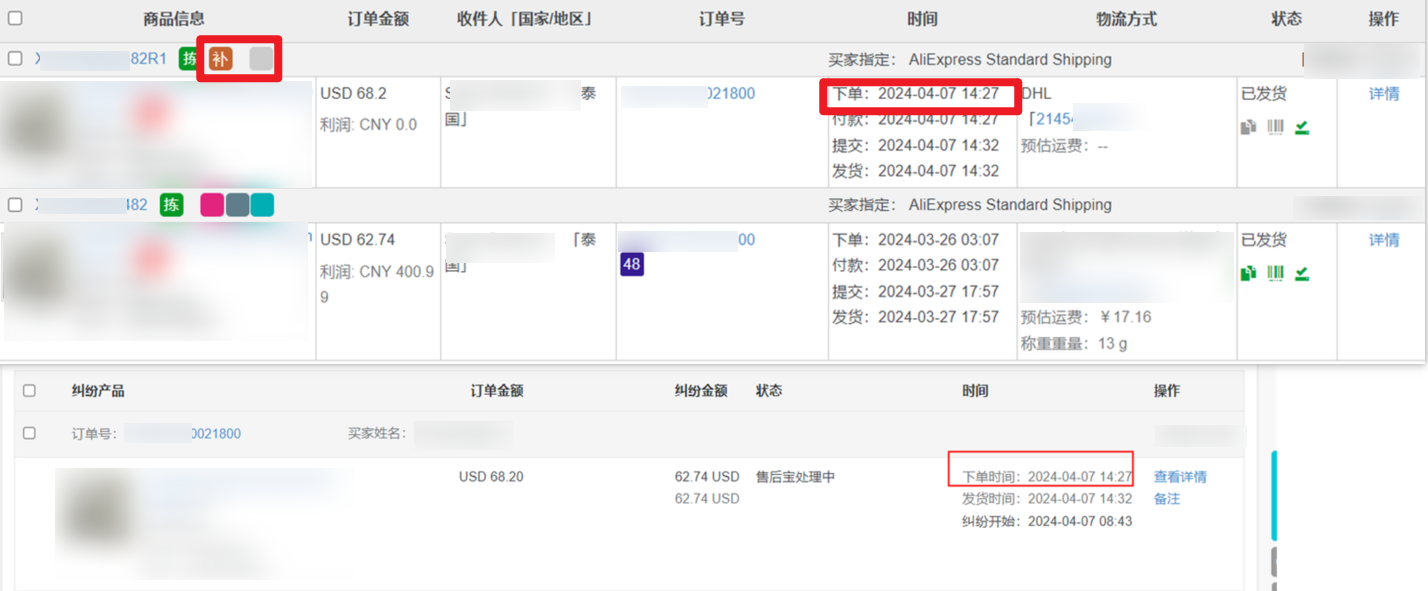Check the checkbox for order ending 82R1
This screenshot has width=1428, height=591.
point(15,59)
